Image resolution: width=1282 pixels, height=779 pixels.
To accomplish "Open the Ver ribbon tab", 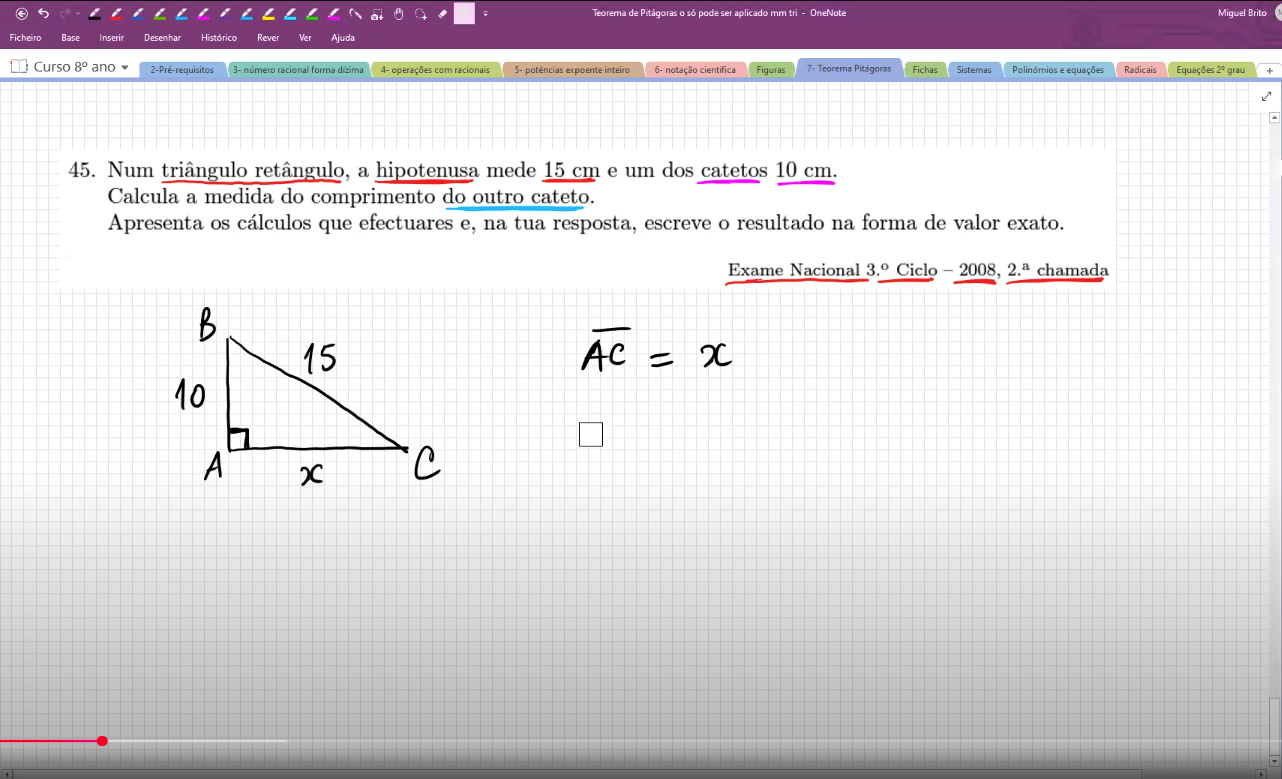I will 305,38.
